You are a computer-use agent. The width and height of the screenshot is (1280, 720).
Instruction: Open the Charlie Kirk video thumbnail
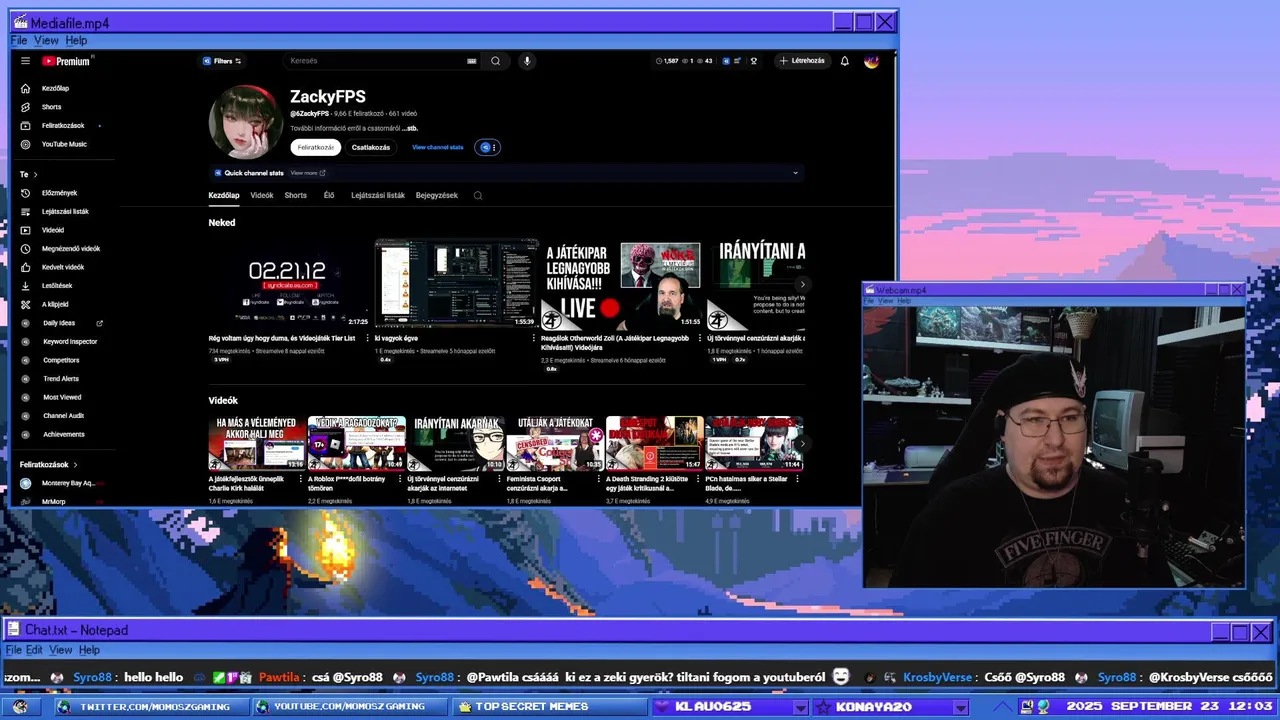coord(257,443)
